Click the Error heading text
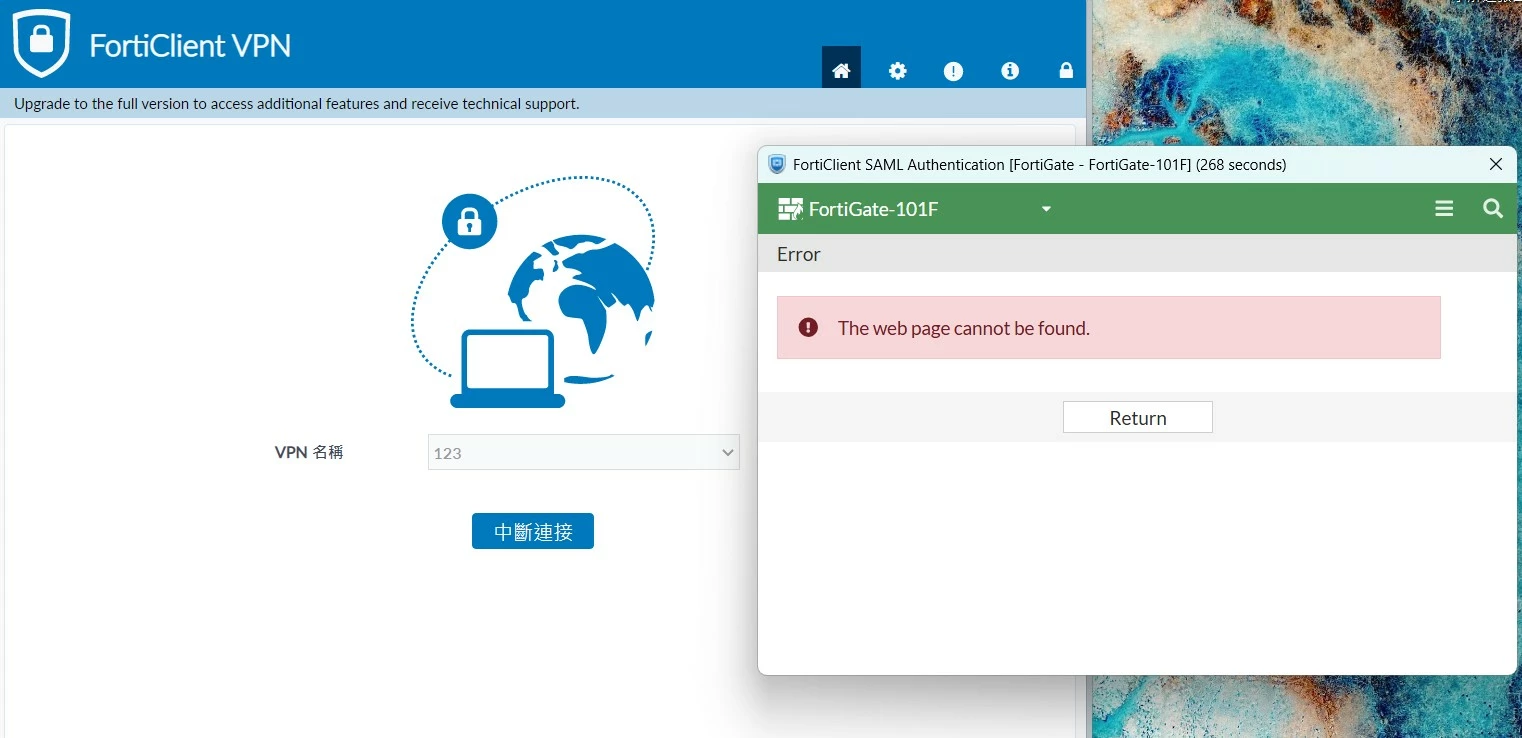 pyautogui.click(x=799, y=254)
